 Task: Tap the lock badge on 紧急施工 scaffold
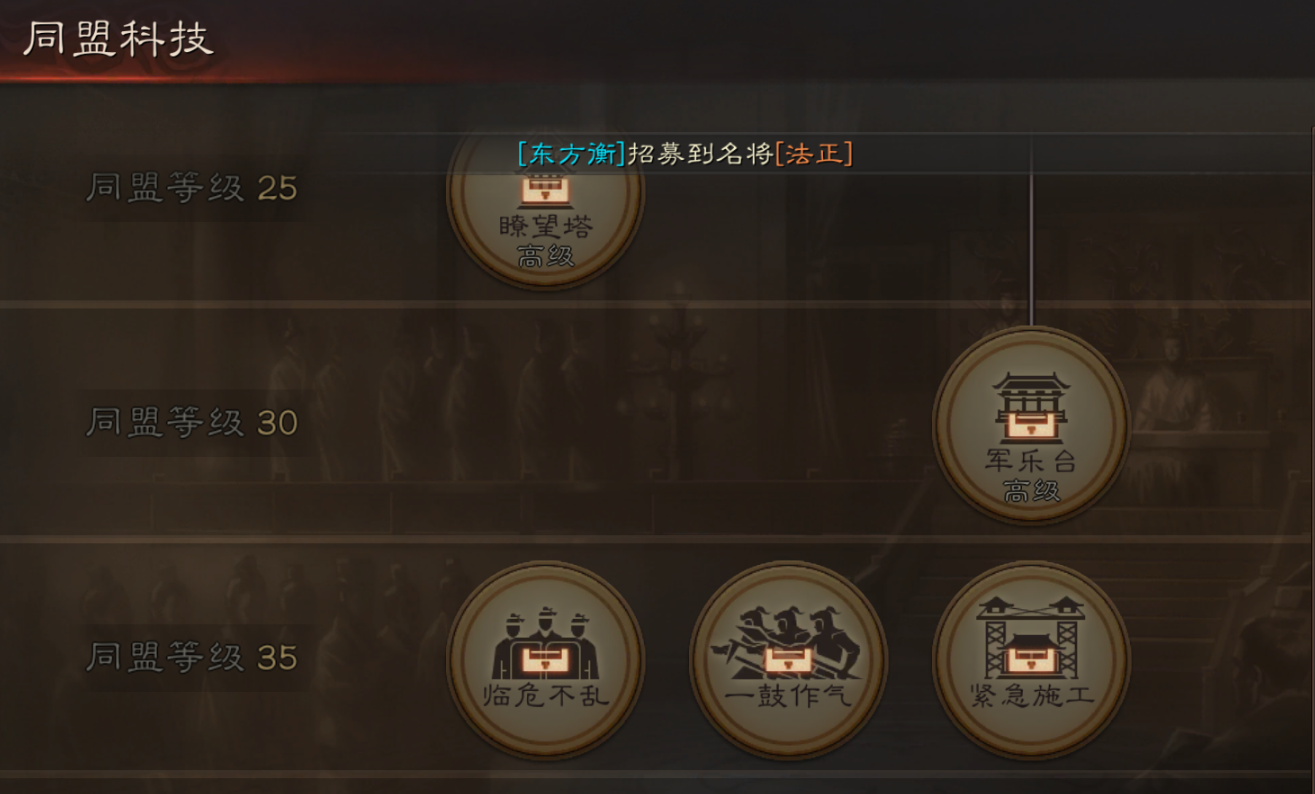coord(1031,660)
